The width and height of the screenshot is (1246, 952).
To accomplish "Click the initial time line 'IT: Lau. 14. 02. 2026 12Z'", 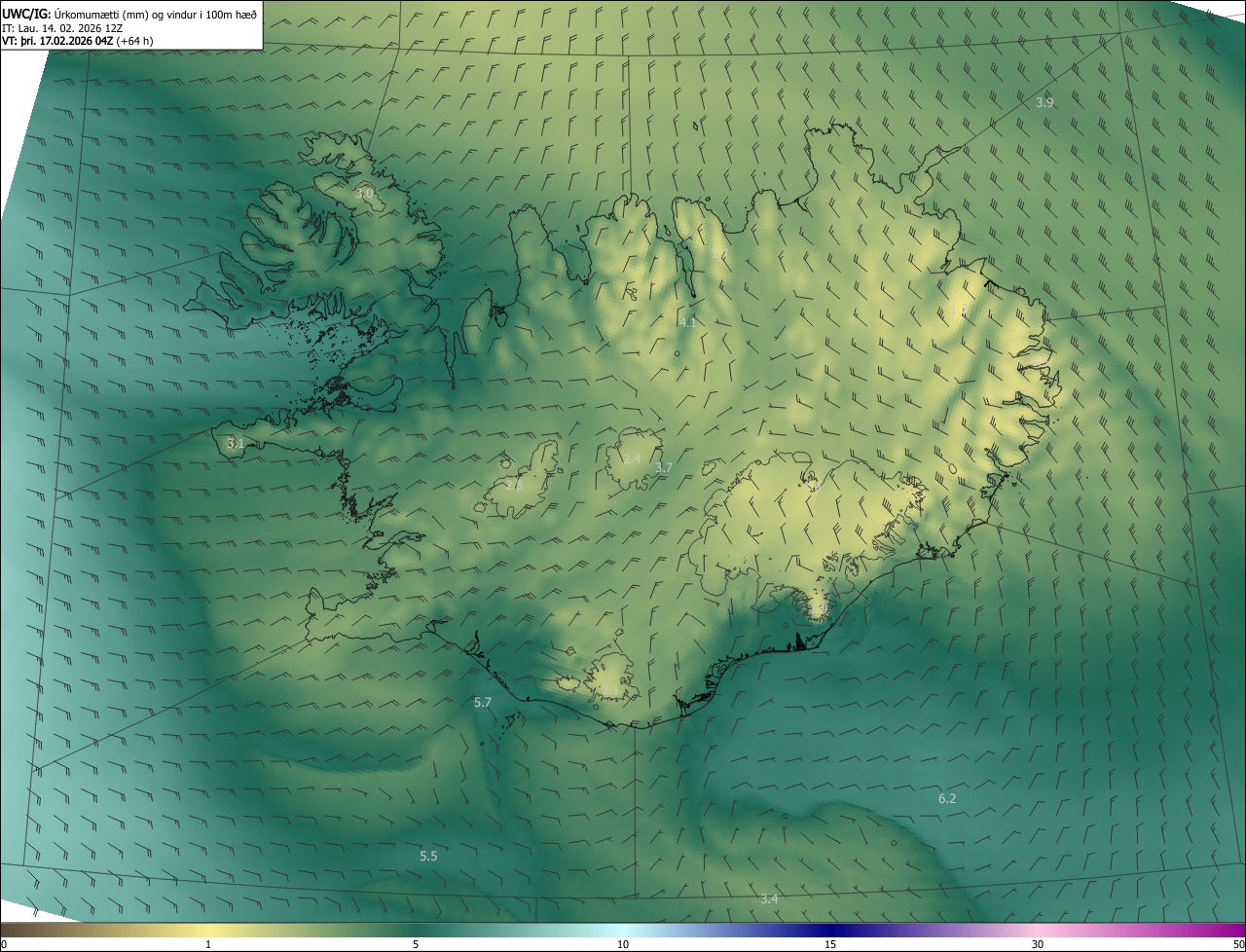I will (x=61, y=28).
